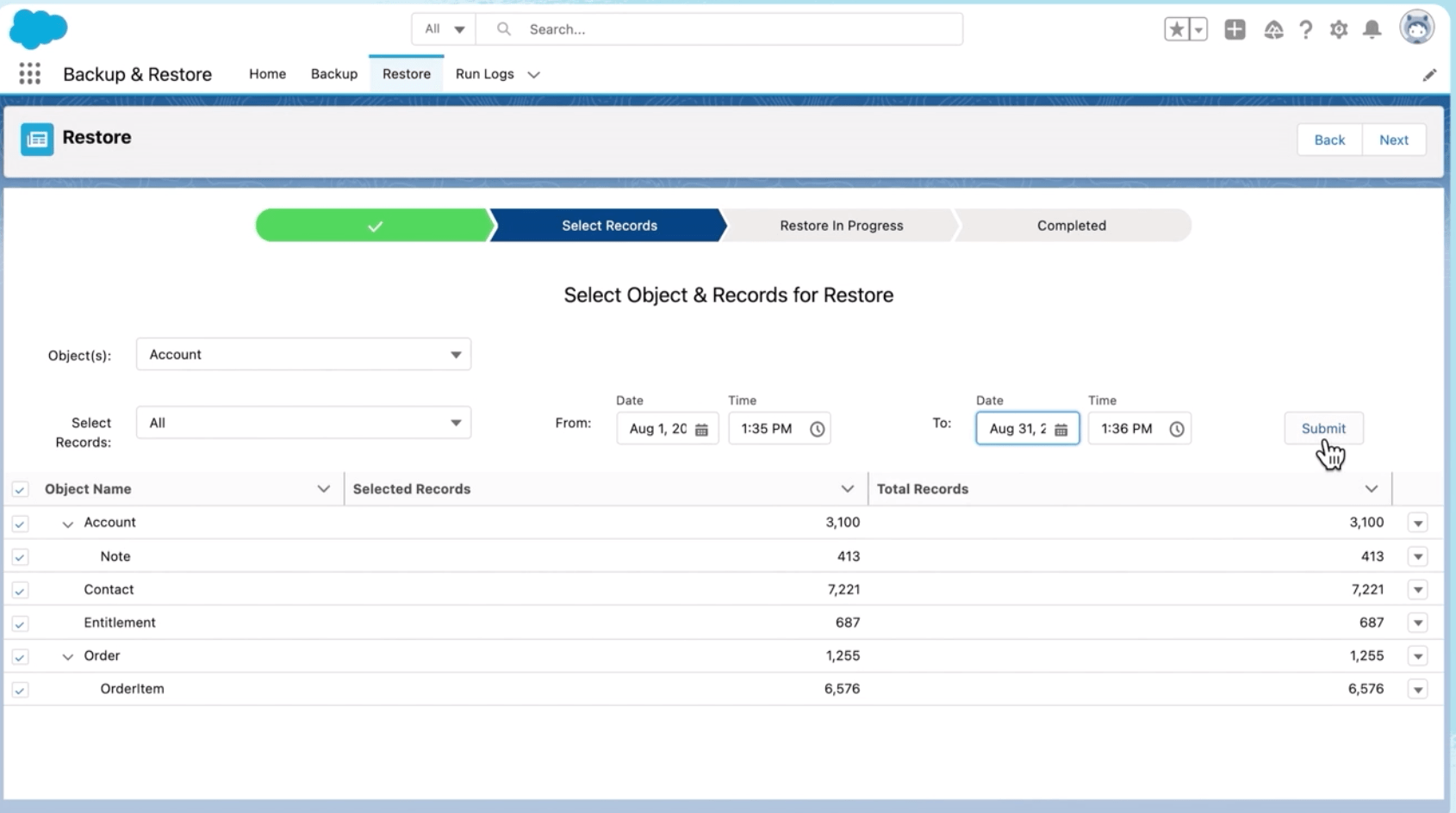
Task: Open the favorites list dropdown arrow
Action: pyautogui.click(x=1198, y=29)
